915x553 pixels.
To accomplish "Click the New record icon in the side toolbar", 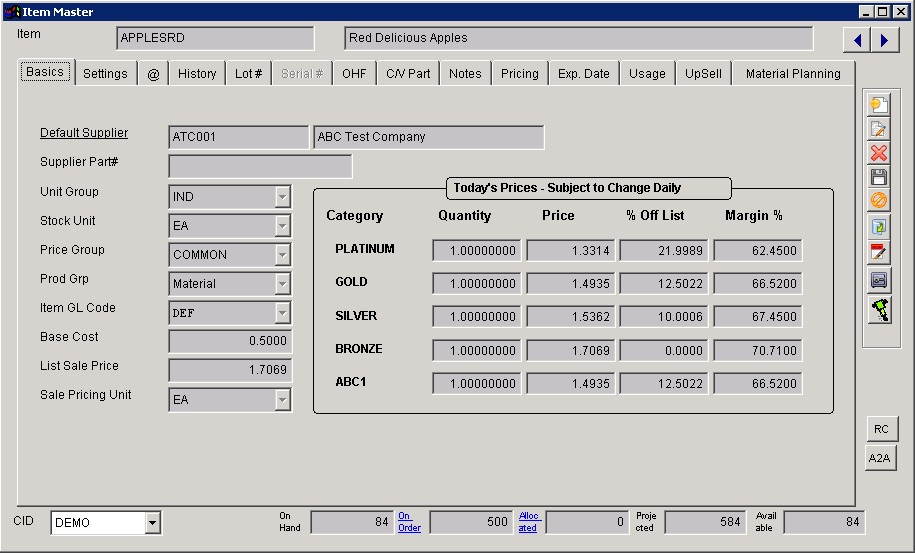I will (879, 106).
